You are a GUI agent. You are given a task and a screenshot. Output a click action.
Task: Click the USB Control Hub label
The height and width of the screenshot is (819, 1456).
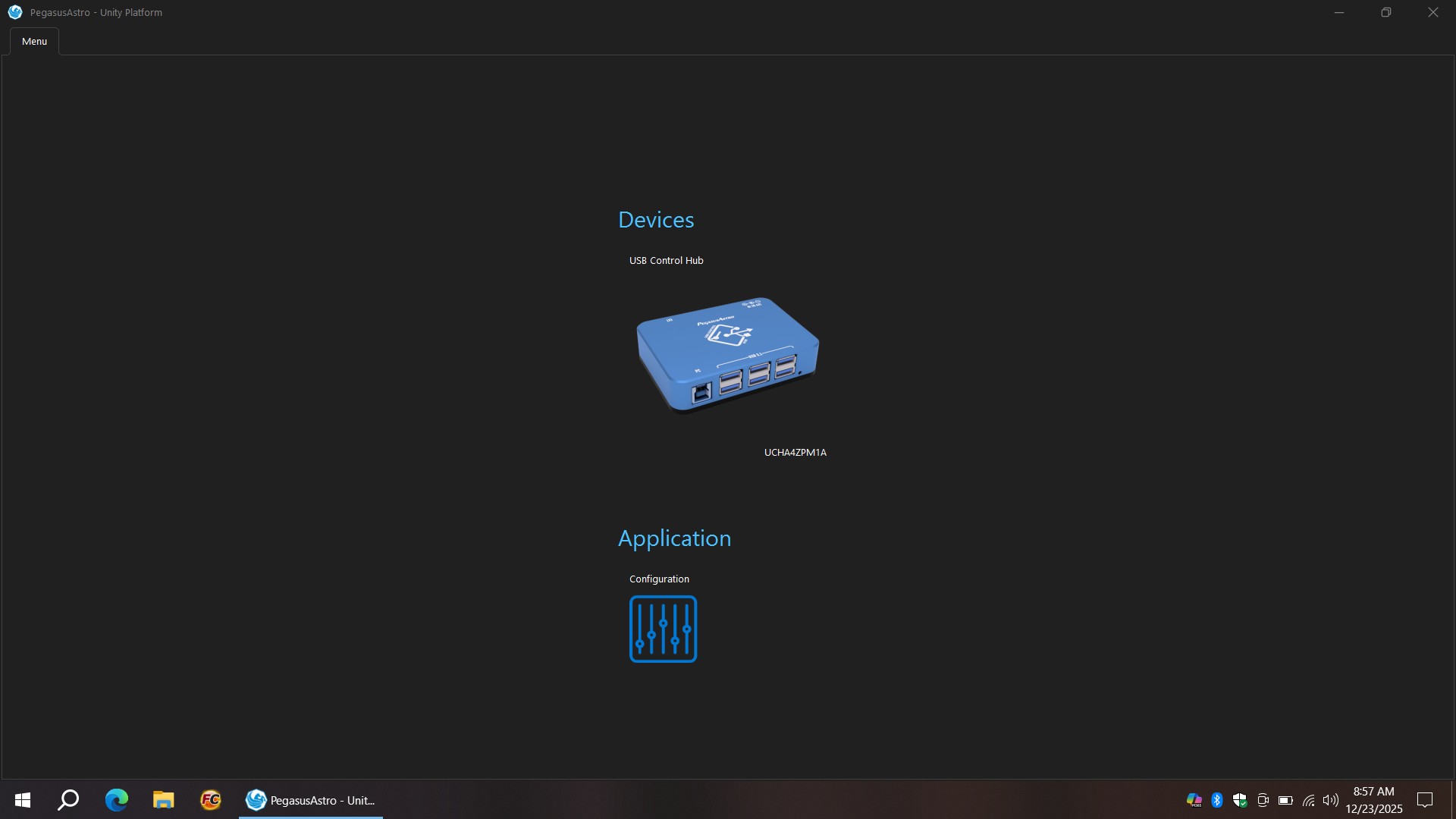666,261
